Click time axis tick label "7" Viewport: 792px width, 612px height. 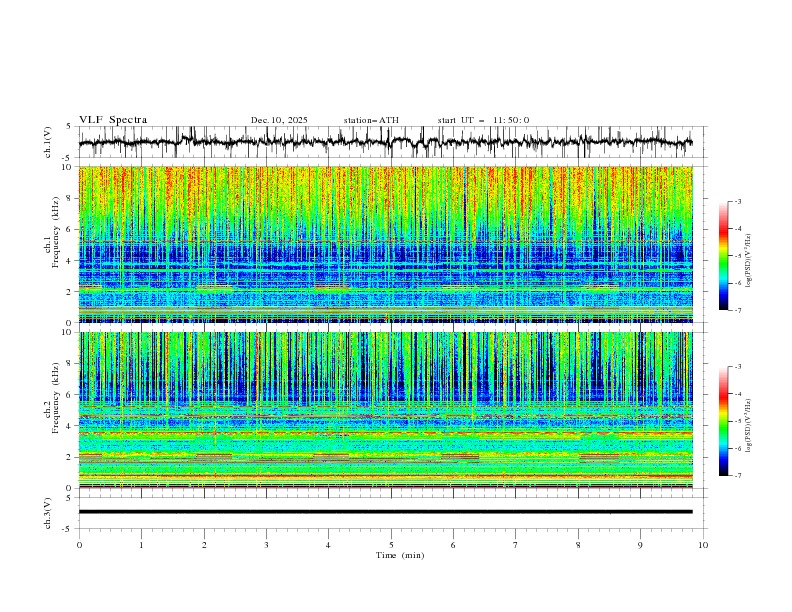tap(516, 545)
